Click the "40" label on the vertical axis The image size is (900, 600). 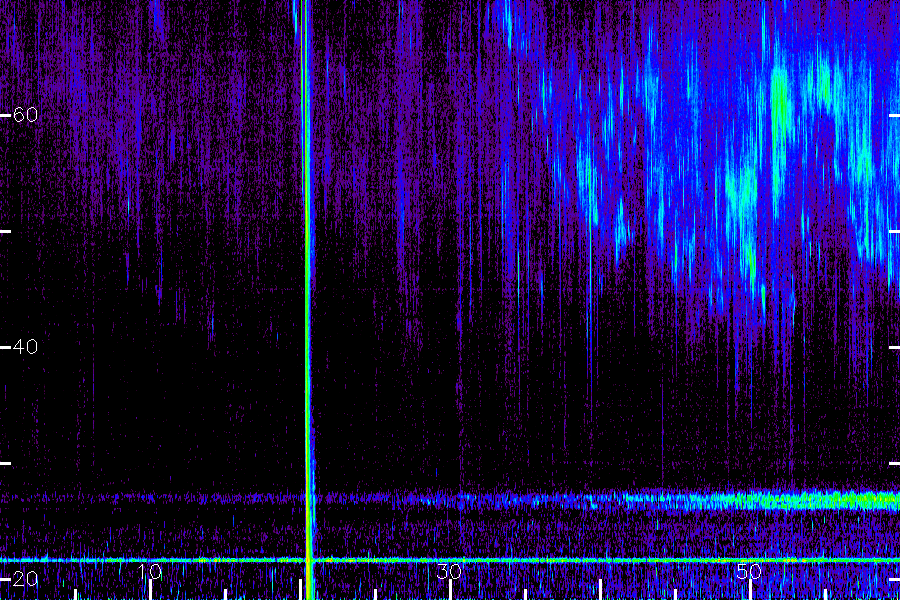click(x=25, y=347)
